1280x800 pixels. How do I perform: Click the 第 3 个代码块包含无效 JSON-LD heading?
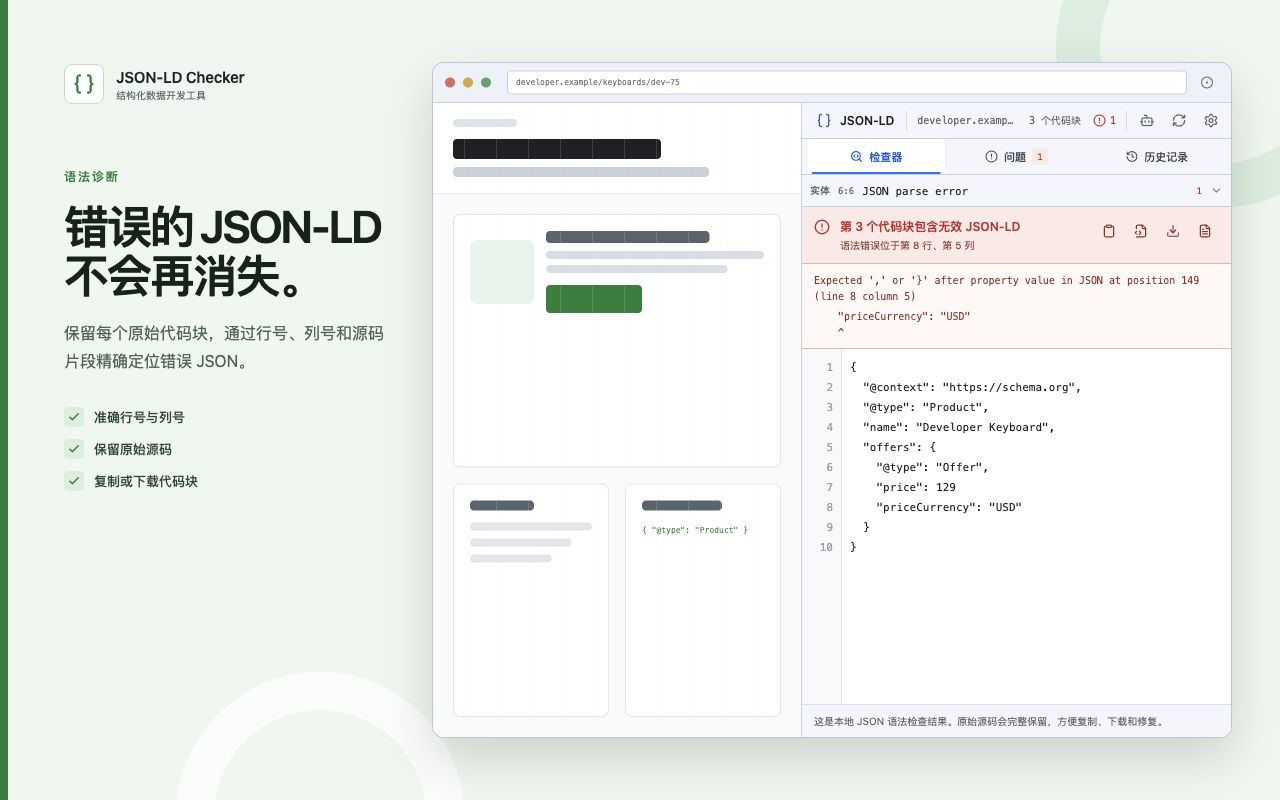930,227
